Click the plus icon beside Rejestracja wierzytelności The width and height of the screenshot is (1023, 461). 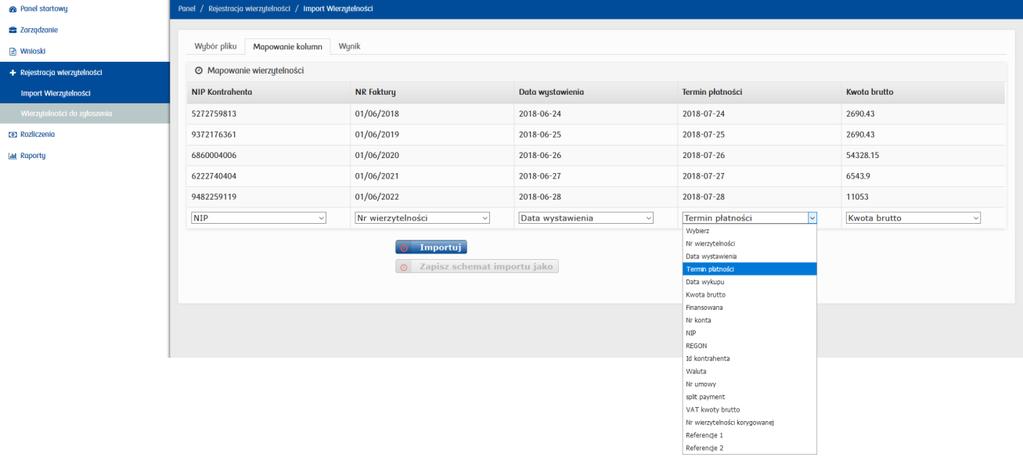click(x=12, y=72)
